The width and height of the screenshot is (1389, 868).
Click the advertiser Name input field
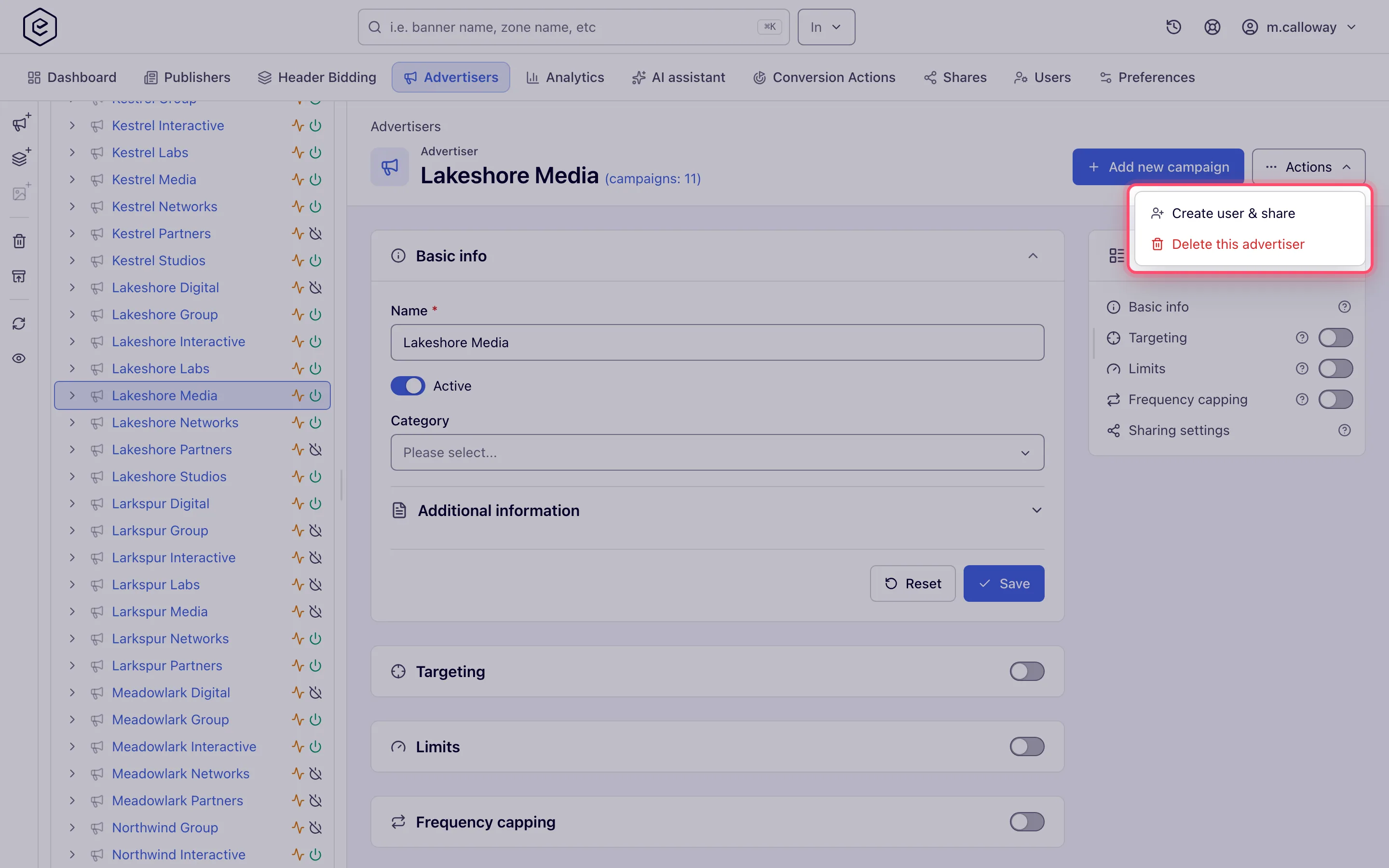coord(717,342)
